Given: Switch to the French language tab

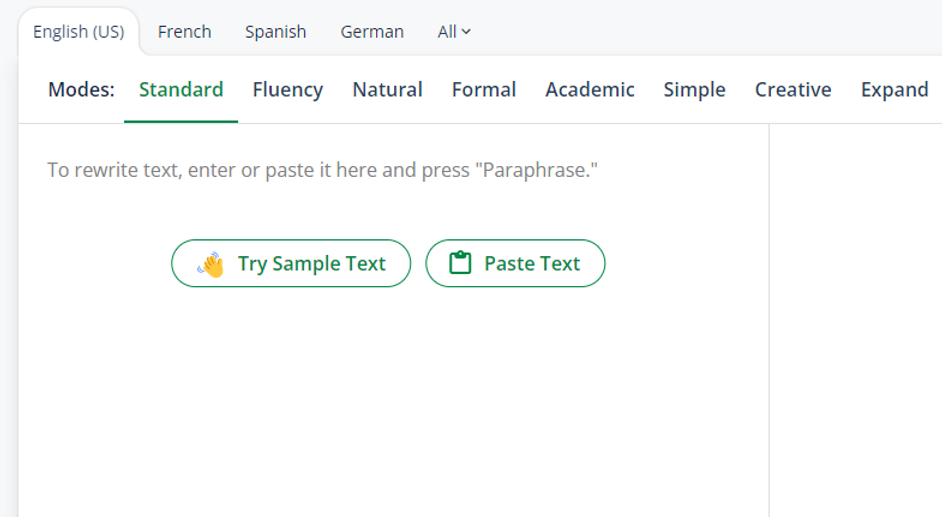Looking at the screenshot, I should [x=184, y=32].
